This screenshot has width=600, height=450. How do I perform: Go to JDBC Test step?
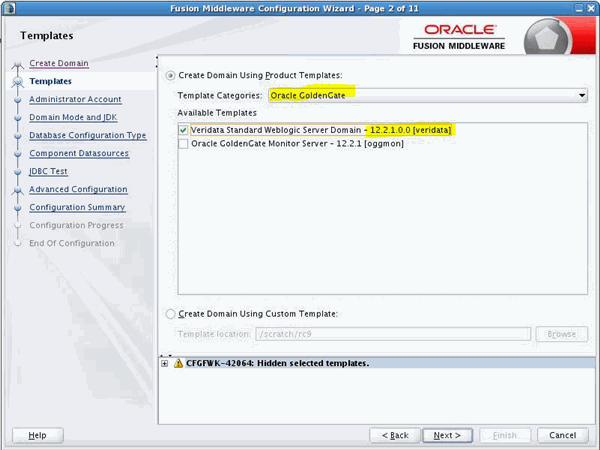click(x=48, y=171)
